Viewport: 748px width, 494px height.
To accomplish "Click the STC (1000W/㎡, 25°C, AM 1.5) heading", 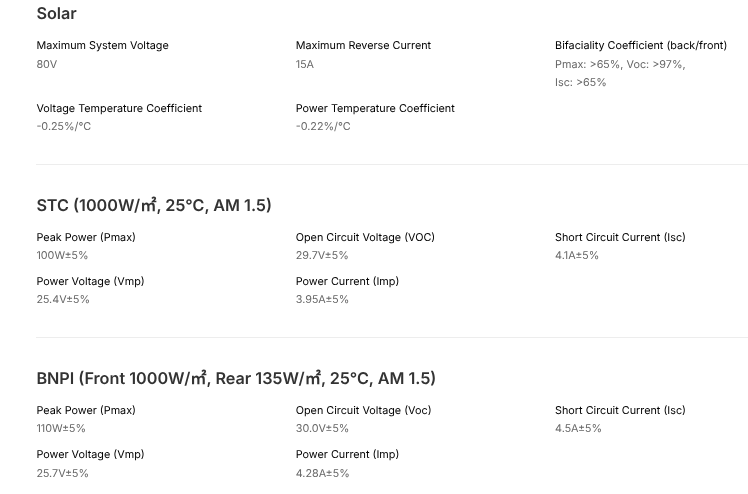I will (x=154, y=205).
